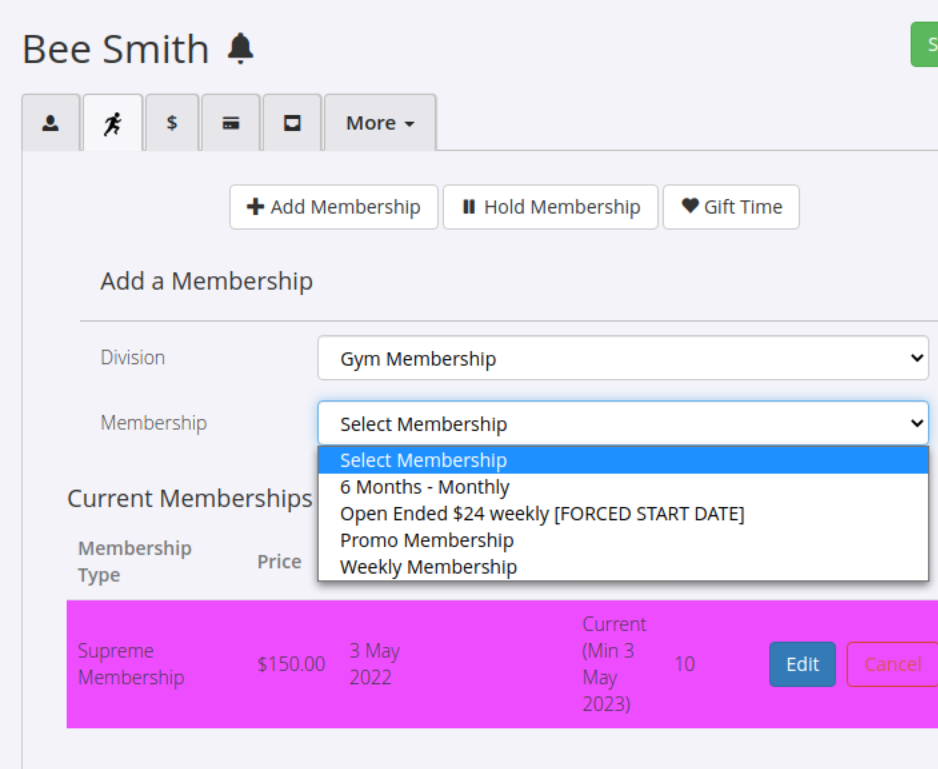Viewport: 938px width, 769px height.
Task: Select the running figure memberships tab
Action: 112,123
